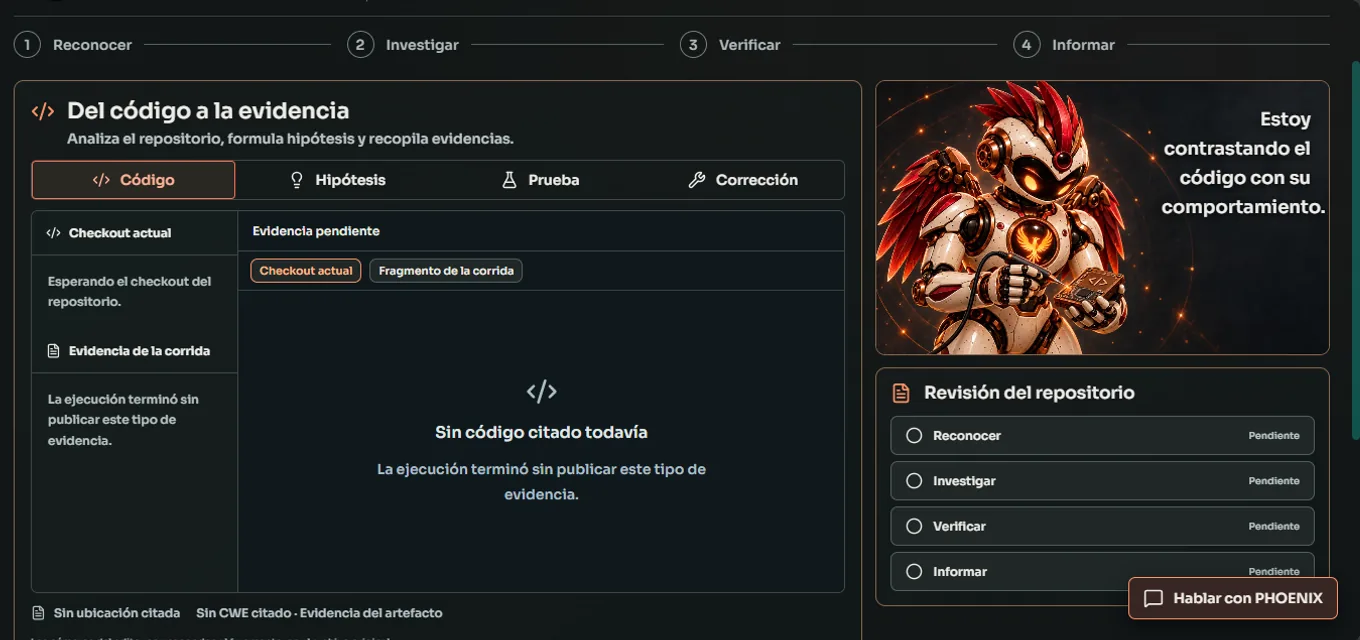The image size is (1360, 640).
Task: Toggle the Investigar pending circle
Action: pyautogui.click(x=913, y=481)
